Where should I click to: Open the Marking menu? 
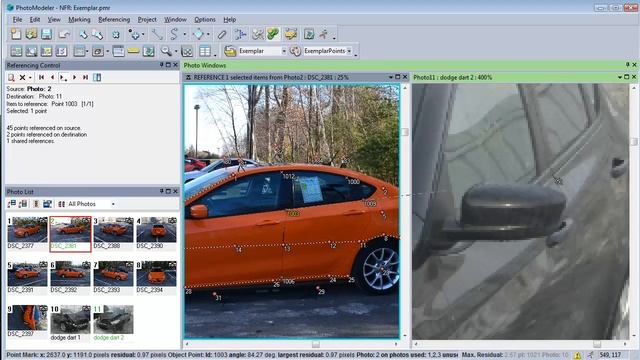pyautogui.click(x=79, y=20)
